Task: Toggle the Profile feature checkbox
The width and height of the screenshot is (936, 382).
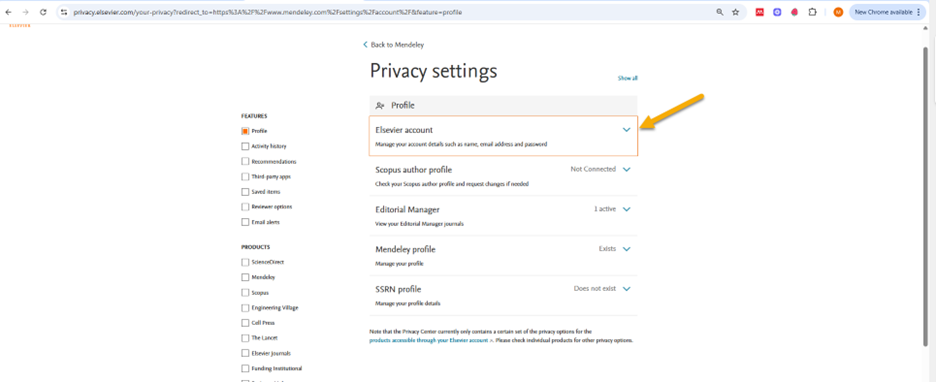Action: [245, 131]
